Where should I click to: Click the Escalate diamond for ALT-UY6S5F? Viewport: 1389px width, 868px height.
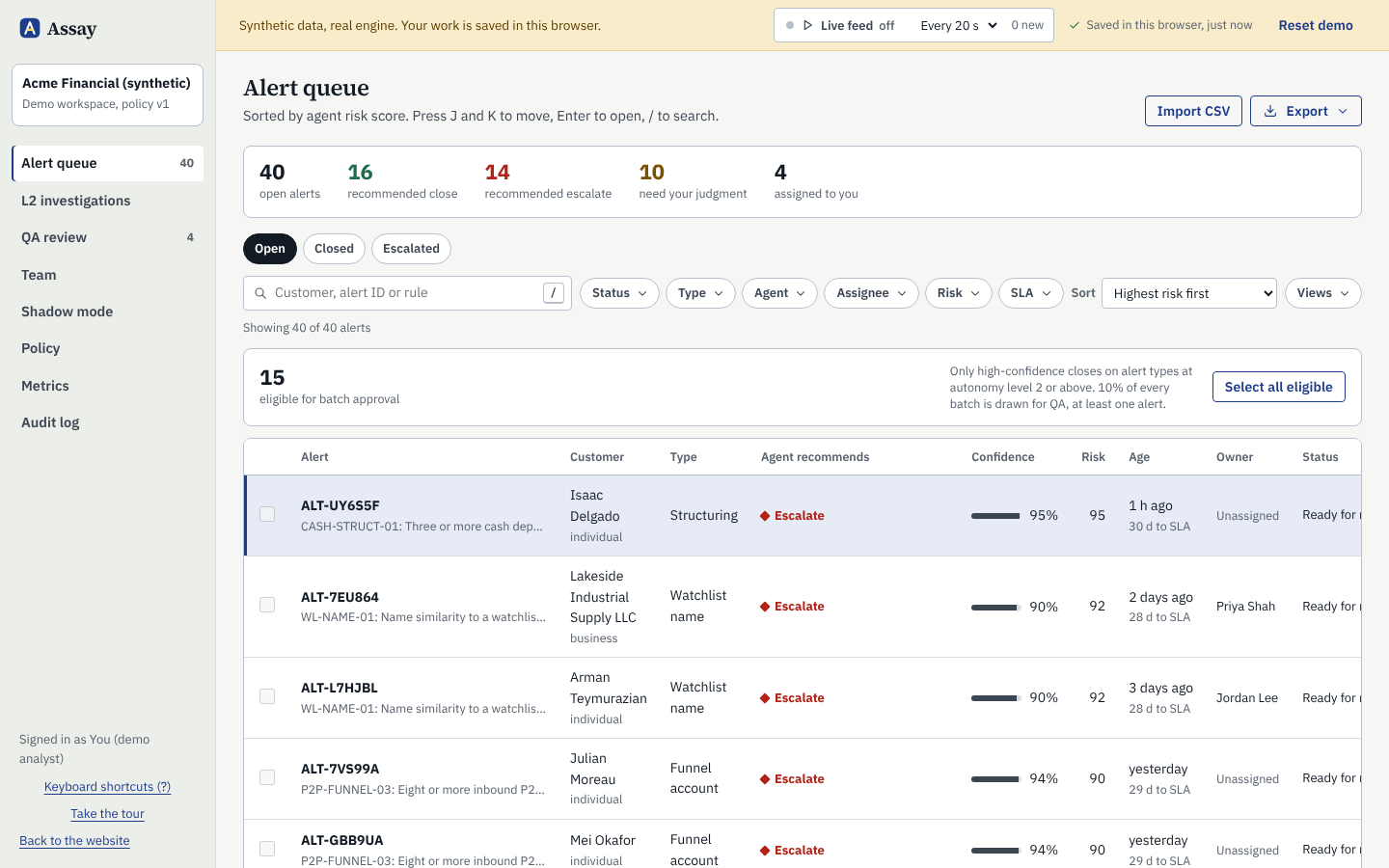[x=765, y=516]
